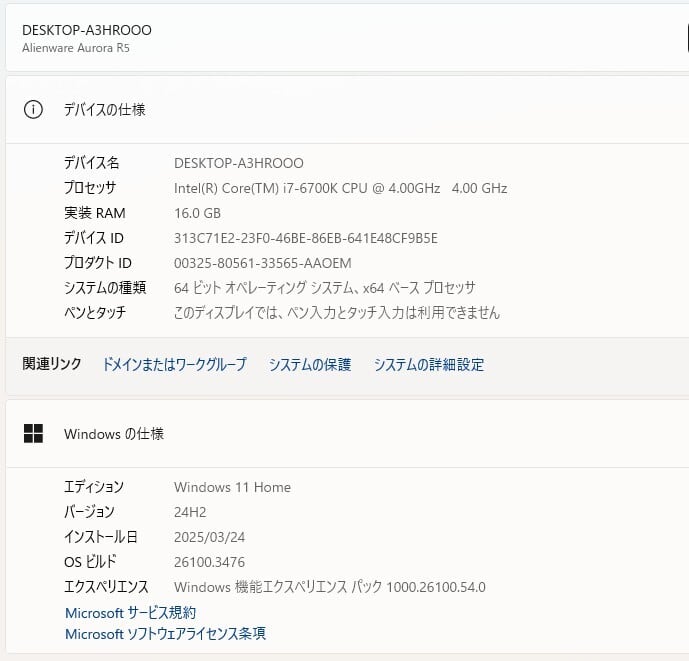Click the プロダクト ID value 00325-80561-33565-AAOEM
This screenshot has height=661, width=689.
[263, 263]
